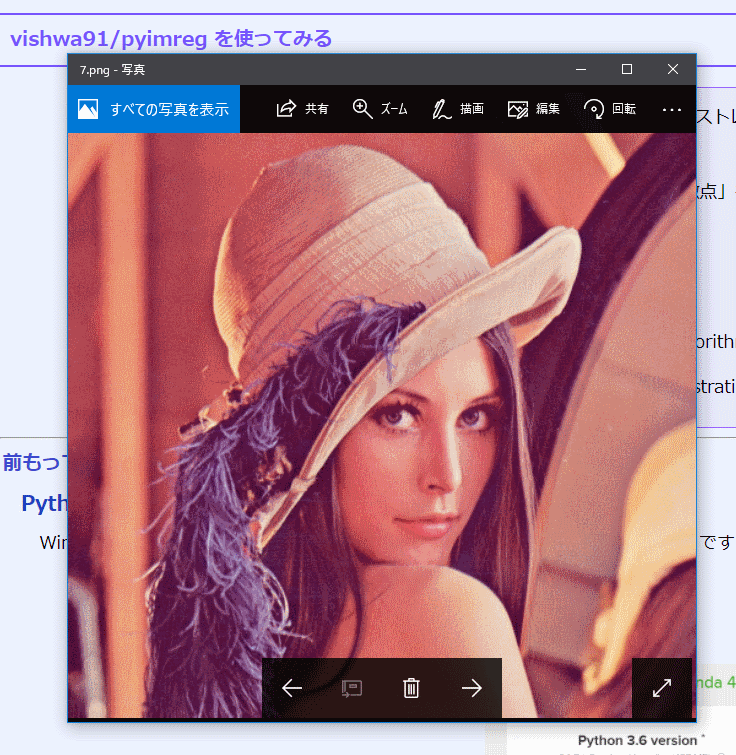
Task: Click the 'Python 3.6 version' text behind window
Action: pos(640,739)
